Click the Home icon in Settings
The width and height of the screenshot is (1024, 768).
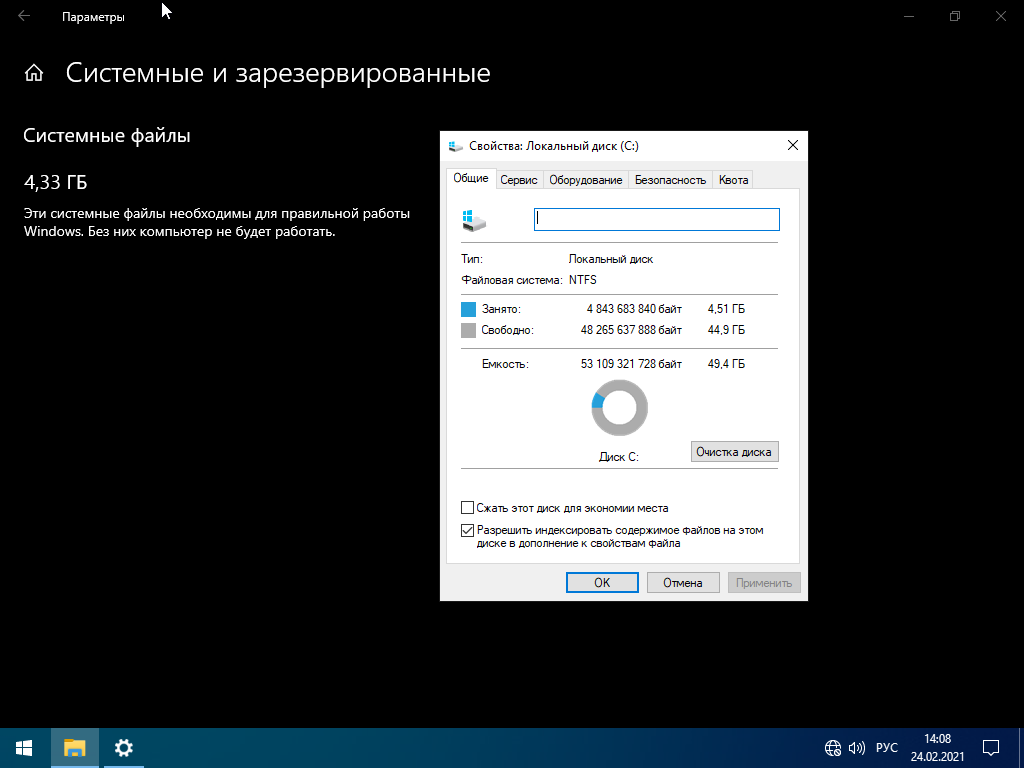(34, 73)
